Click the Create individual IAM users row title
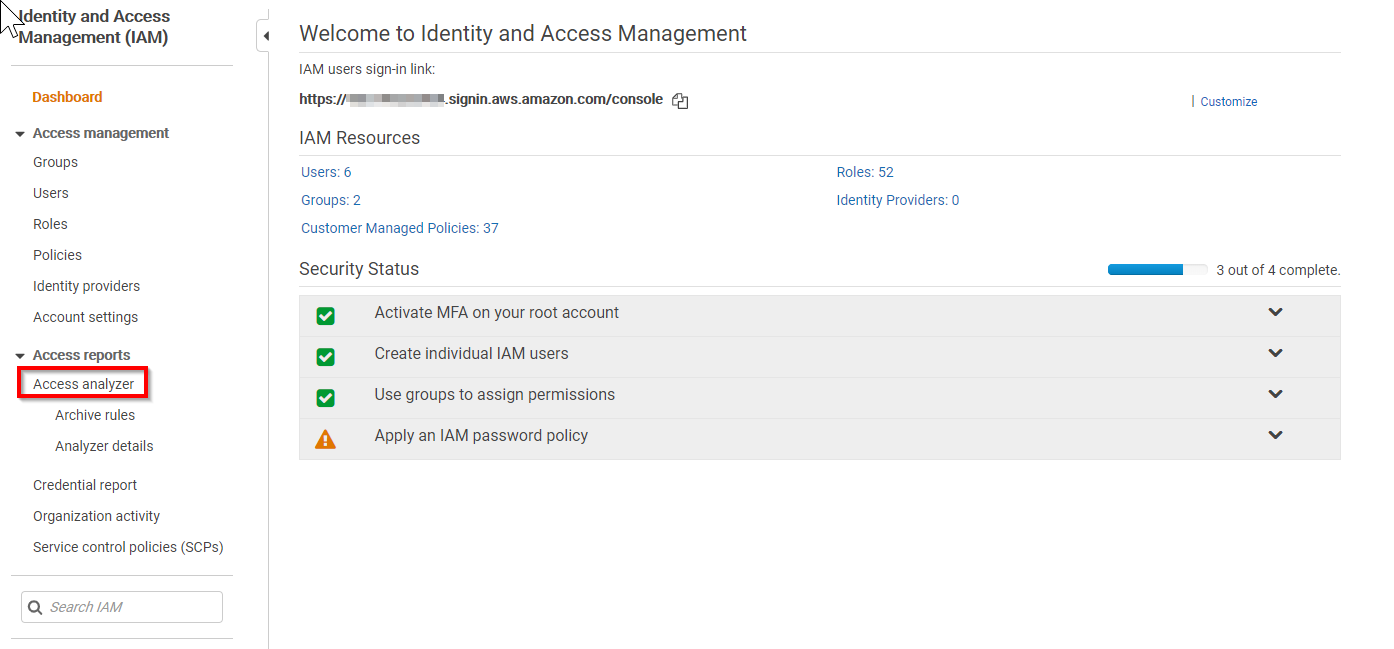The height and width of the screenshot is (649, 1394). click(471, 353)
